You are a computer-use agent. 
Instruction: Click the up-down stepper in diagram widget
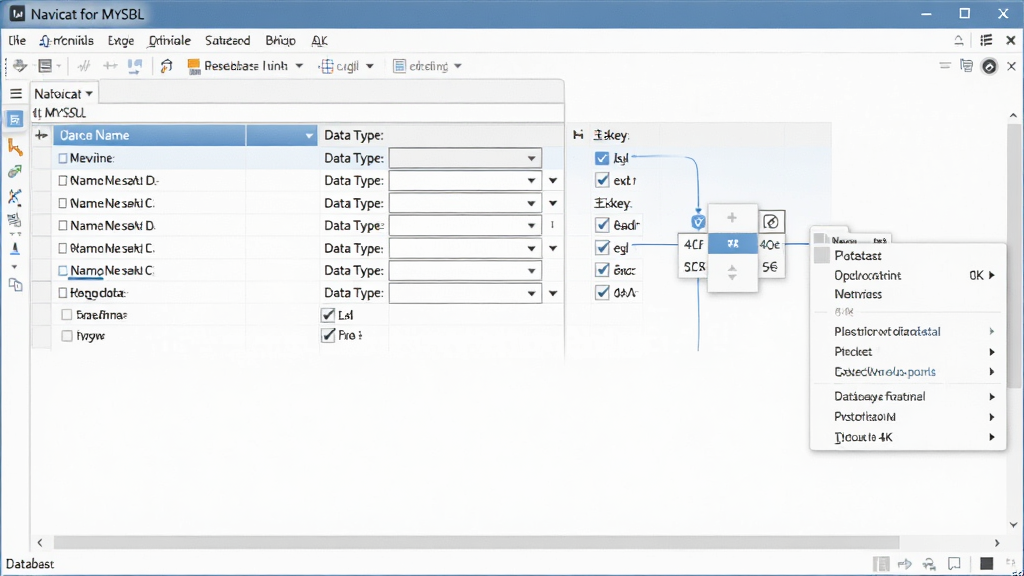[x=732, y=272]
